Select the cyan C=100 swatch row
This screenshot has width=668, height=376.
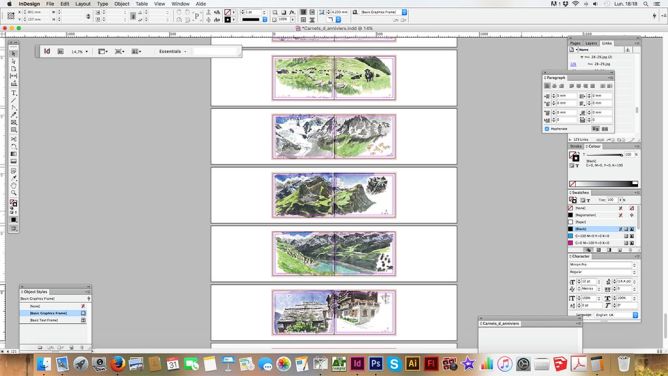(601, 236)
